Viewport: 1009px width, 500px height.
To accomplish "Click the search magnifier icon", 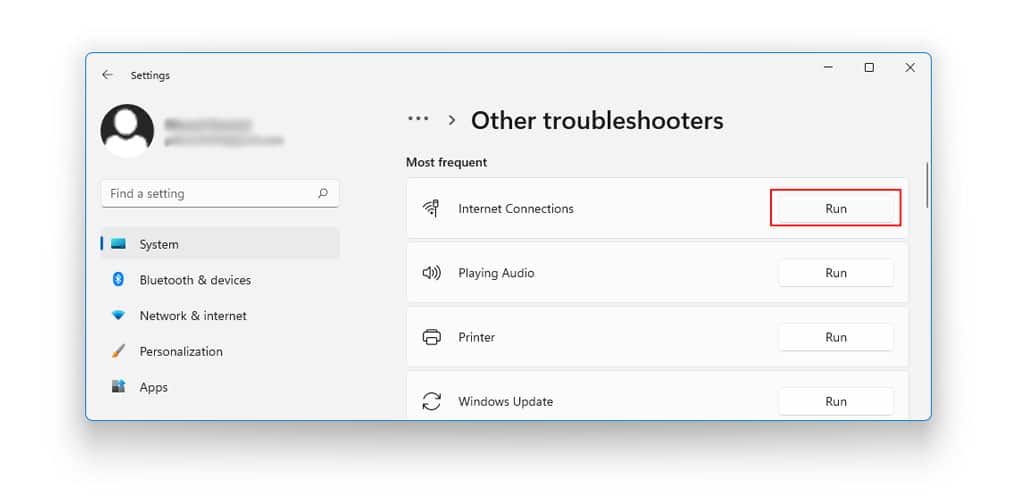I will click(x=323, y=193).
